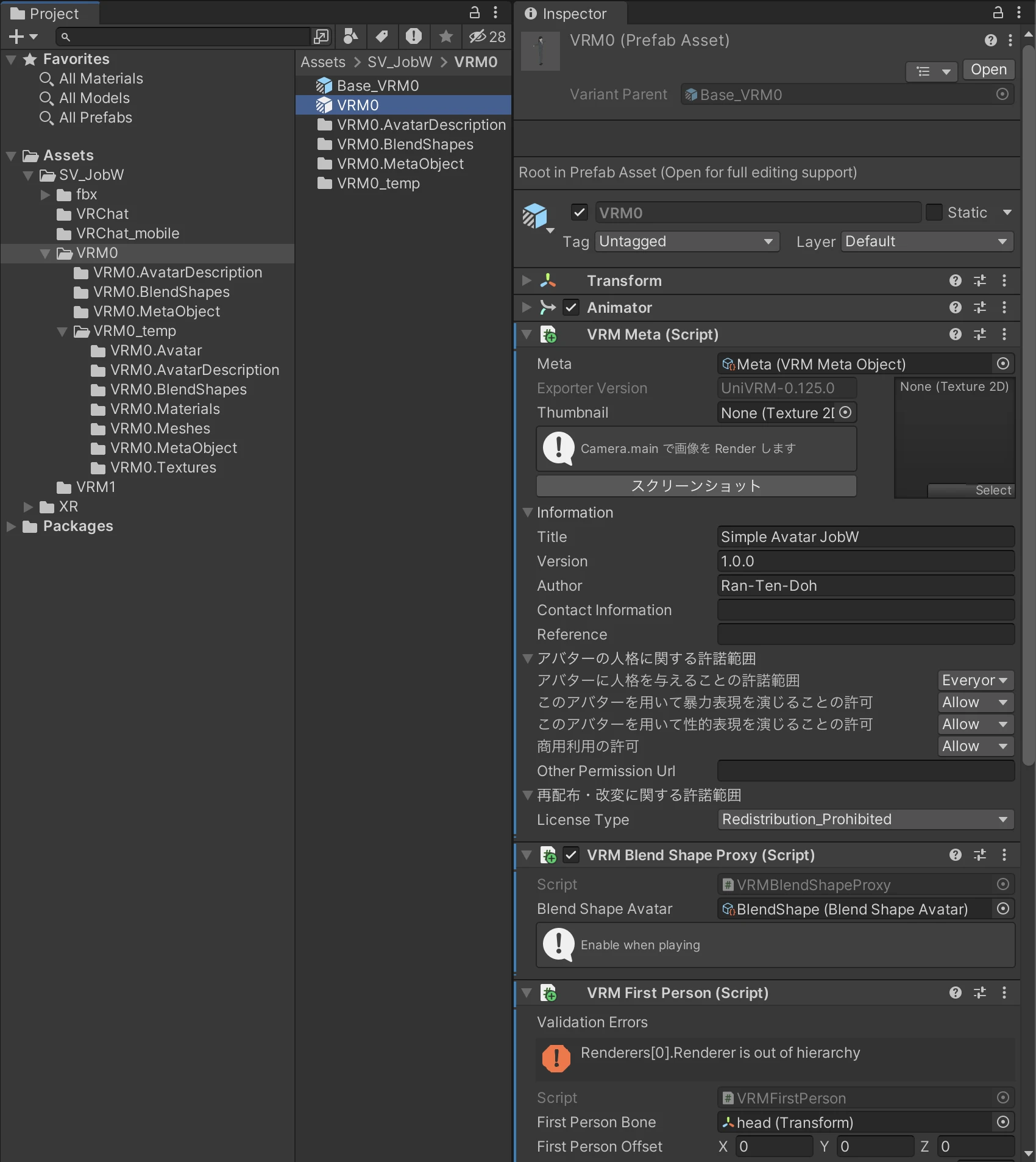Open VRM Meta component help icon
The height and width of the screenshot is (1162, 1036).
click(956, 334)
